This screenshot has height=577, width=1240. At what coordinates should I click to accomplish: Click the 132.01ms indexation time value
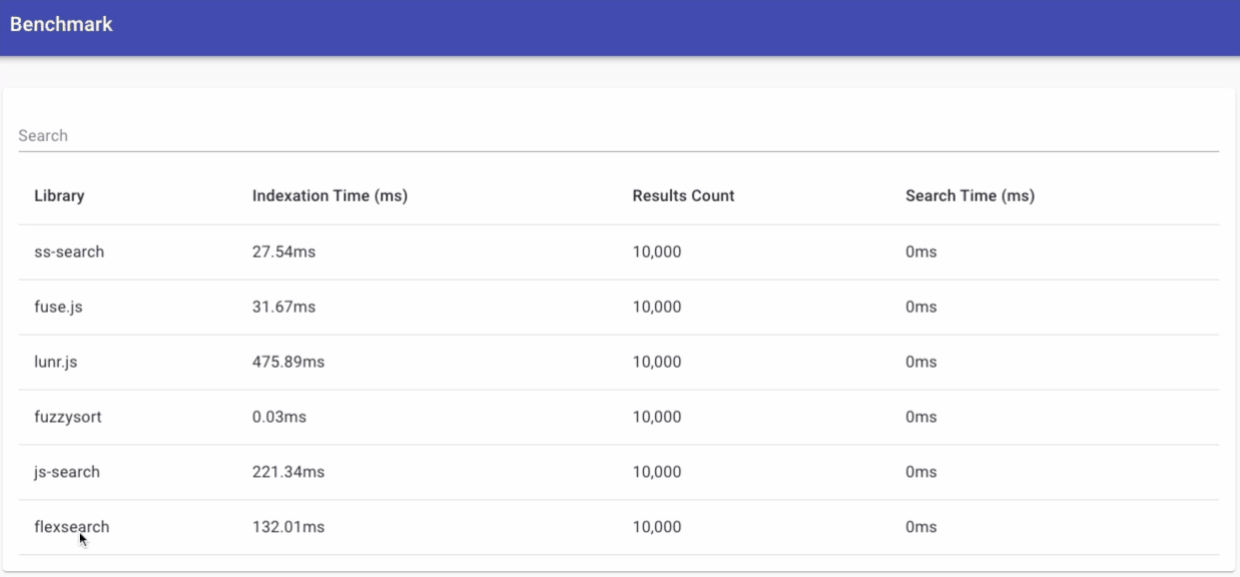coord(288,527)
